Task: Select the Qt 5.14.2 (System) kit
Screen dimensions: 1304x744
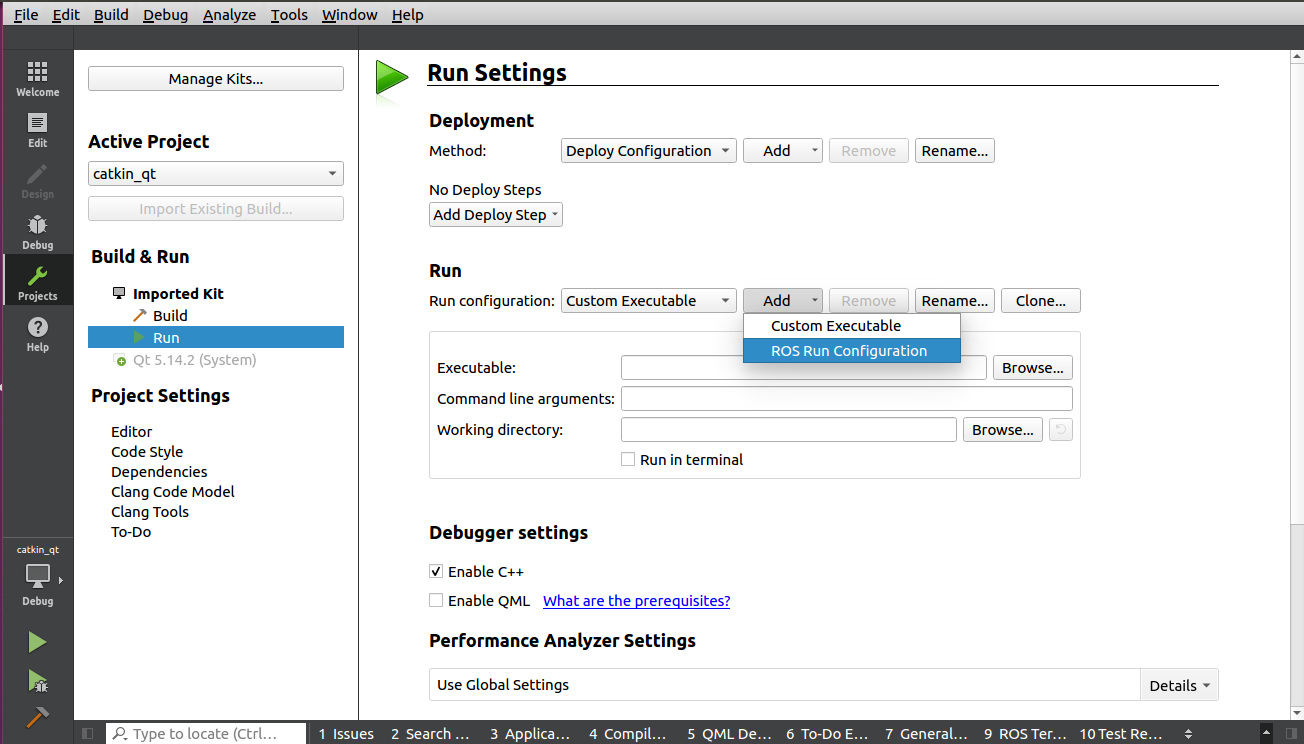Action: pyautogui.click(x=194, y=360)
